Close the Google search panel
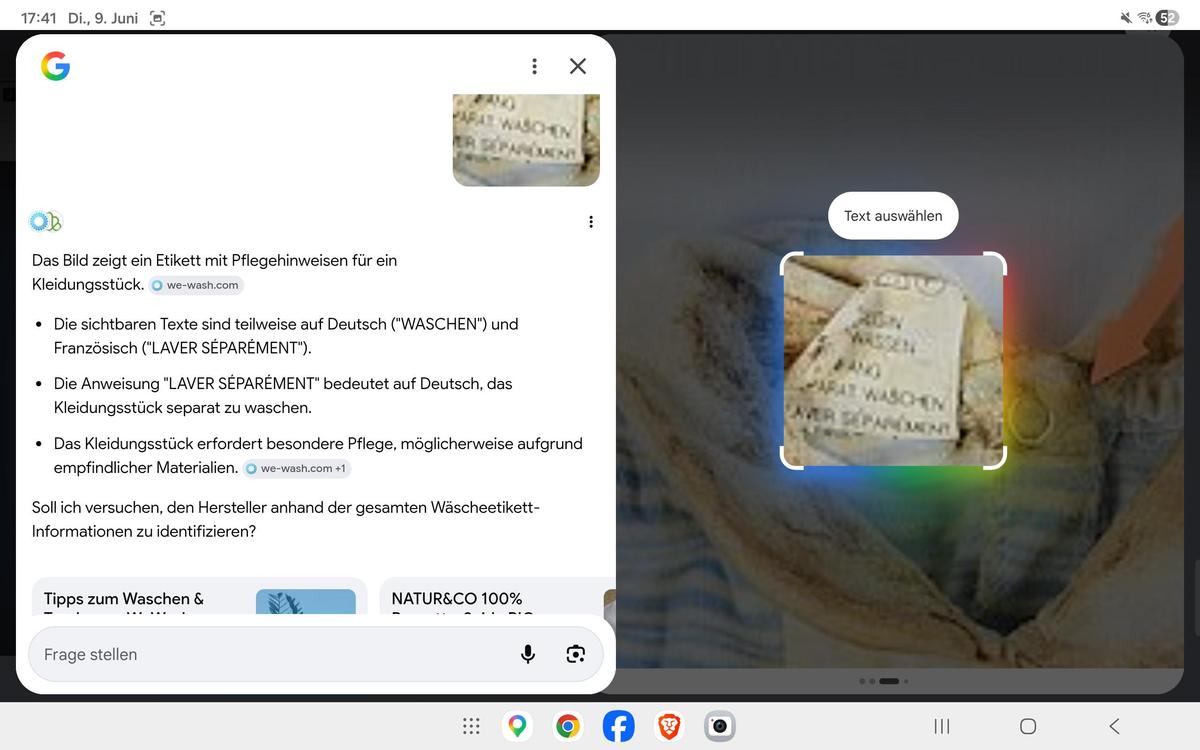The width and height of the screenshot is (1200, 750). [578, 66]
